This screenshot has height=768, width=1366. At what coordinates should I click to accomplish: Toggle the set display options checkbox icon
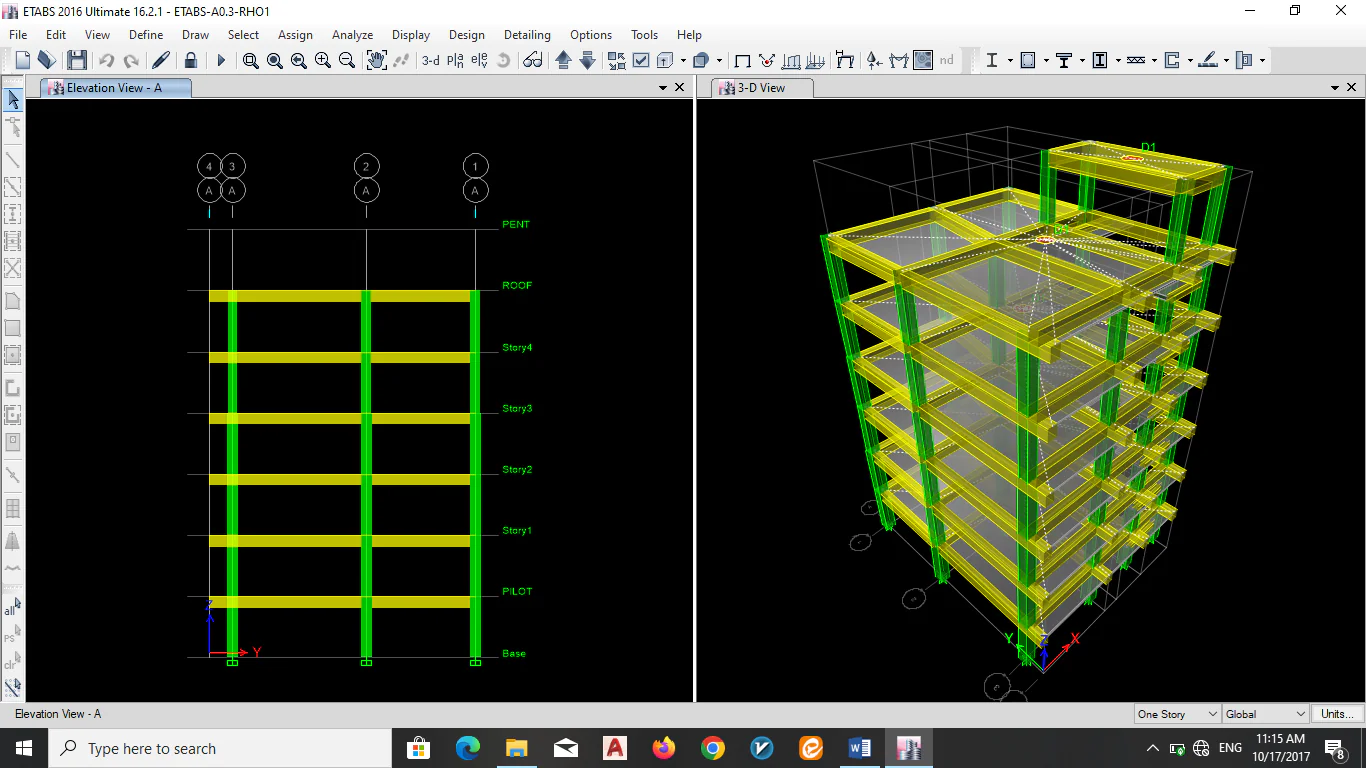point(641,61)
